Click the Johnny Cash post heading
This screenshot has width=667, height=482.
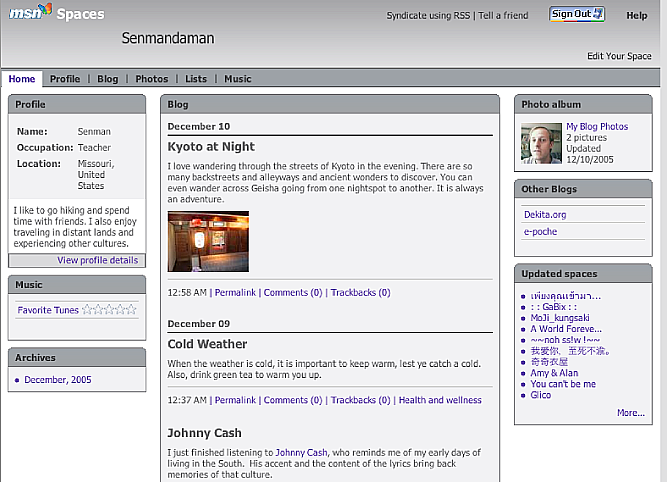point(204,433)
